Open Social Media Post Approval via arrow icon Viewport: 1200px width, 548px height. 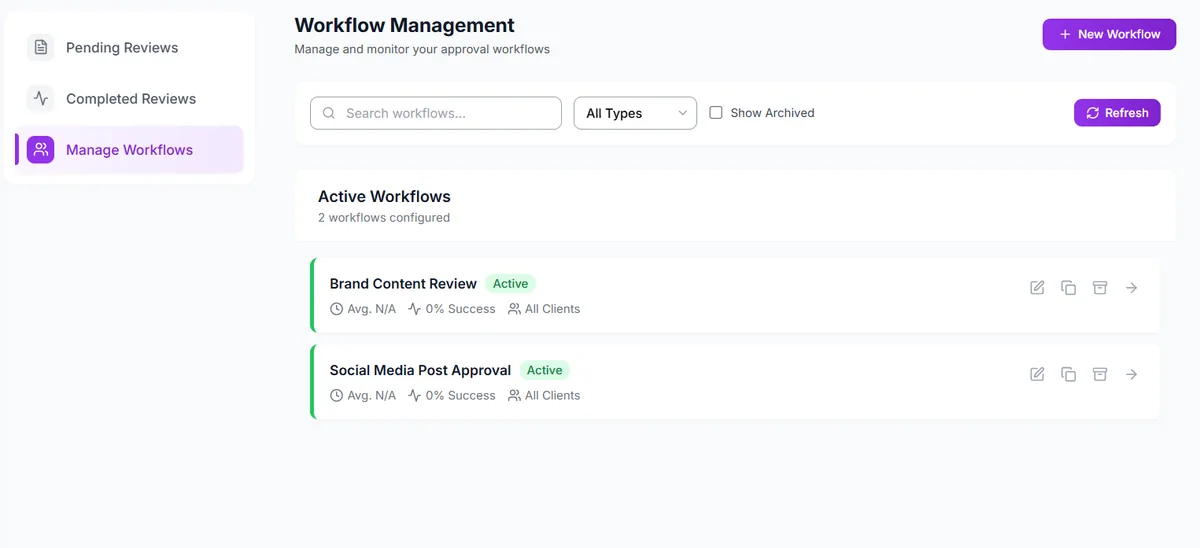click(1131, 374)
